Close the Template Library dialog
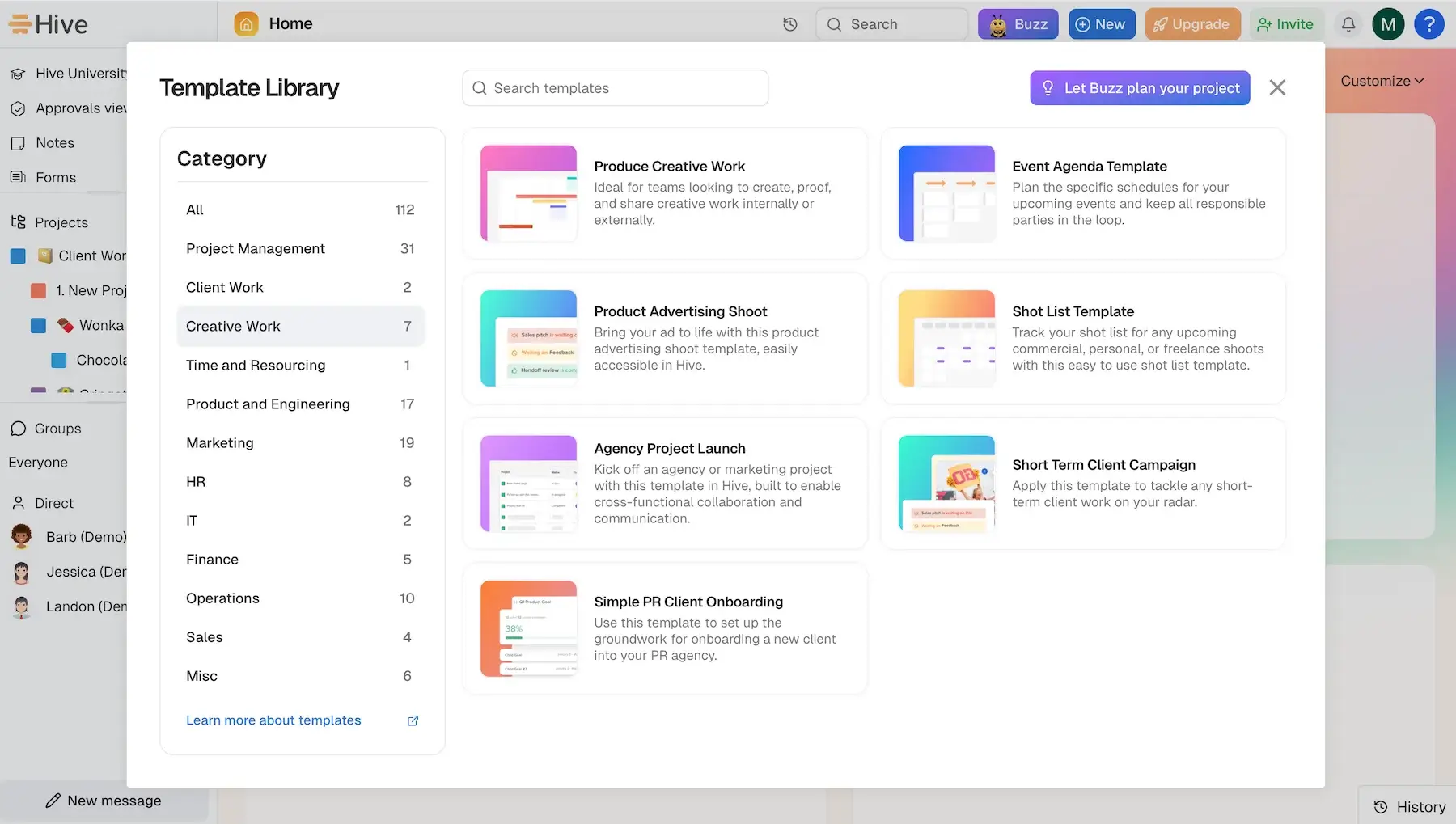The height and width of the screenshot is (824, 1456). [x=1277, y=87]
